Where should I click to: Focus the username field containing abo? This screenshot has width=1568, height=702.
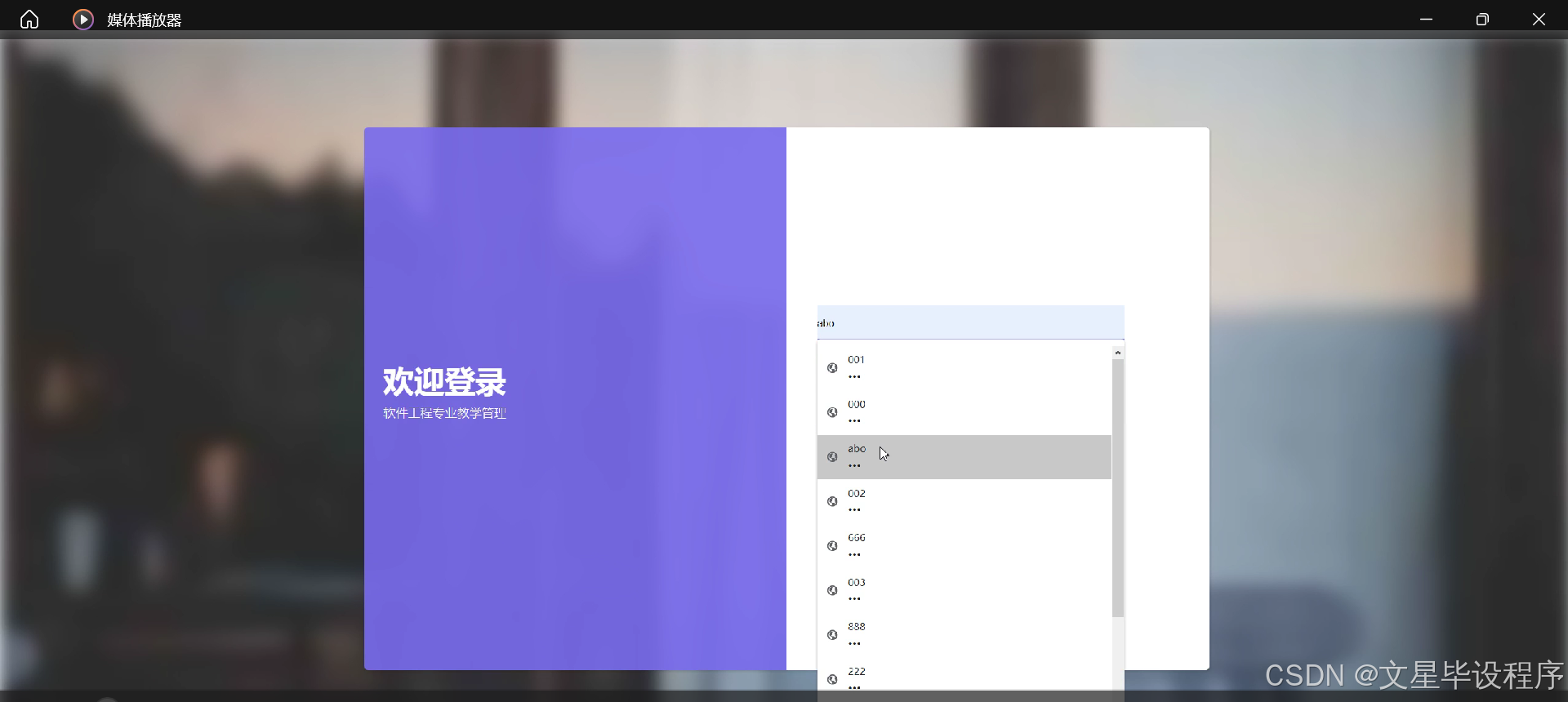970,322
